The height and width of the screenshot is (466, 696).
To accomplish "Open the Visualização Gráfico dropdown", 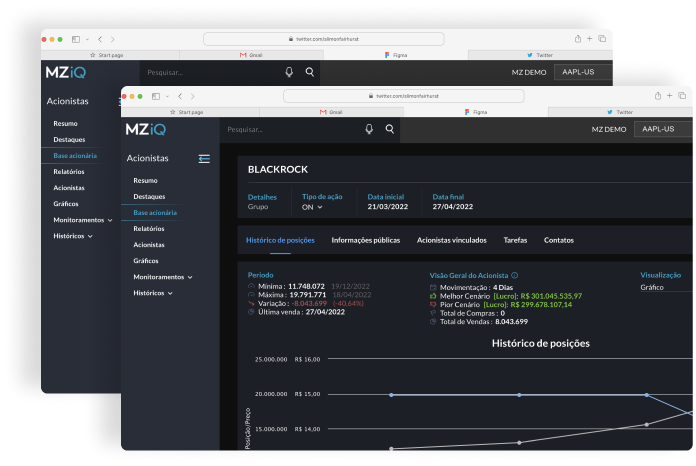I will pos(666,288).
